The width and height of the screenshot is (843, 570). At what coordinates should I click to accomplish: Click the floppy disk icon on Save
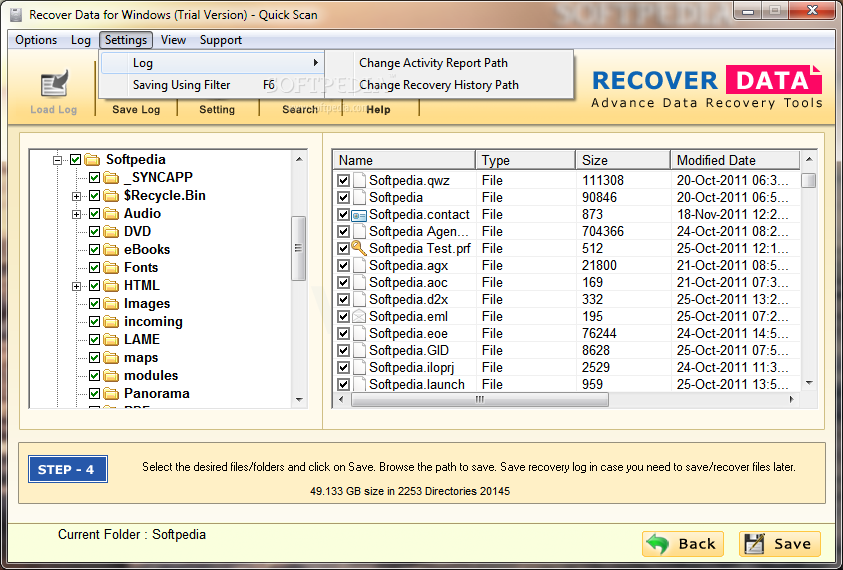pos(754,544)
